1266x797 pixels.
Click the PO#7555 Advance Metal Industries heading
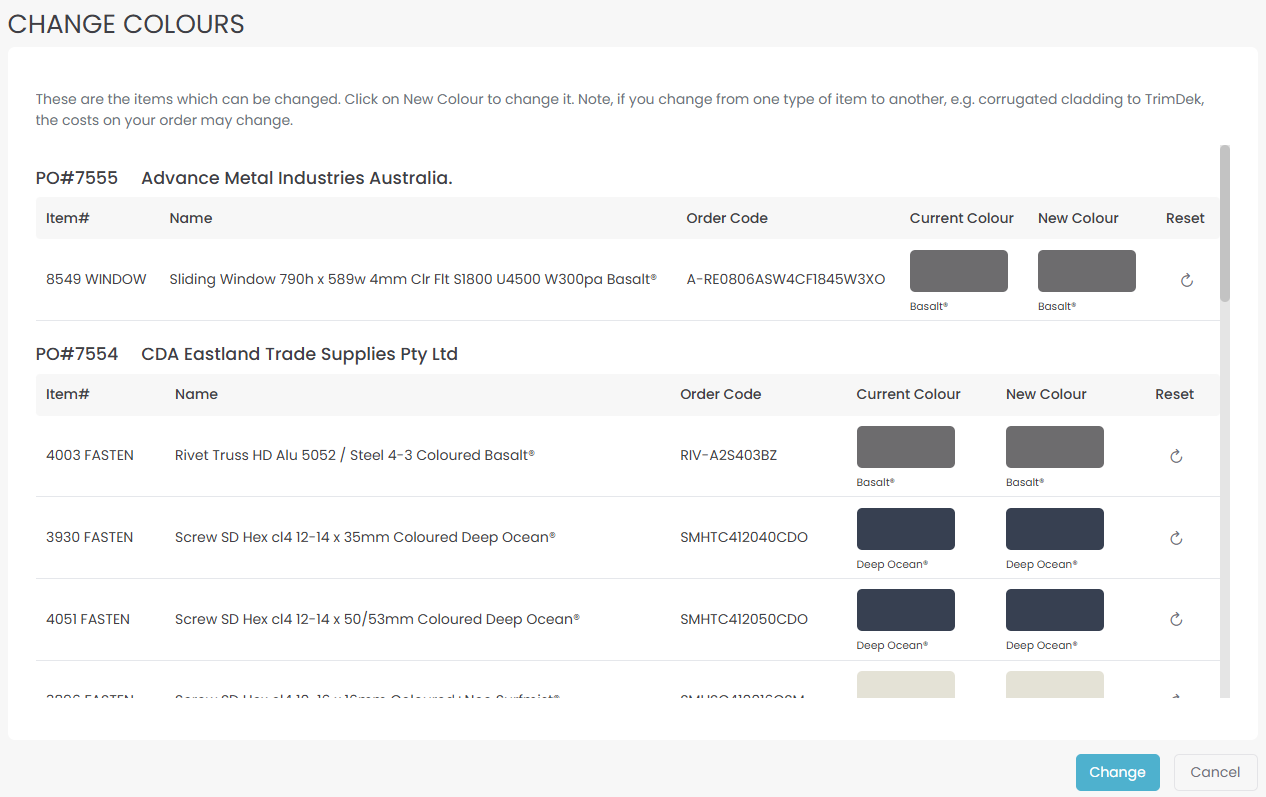tap(244, 178)
